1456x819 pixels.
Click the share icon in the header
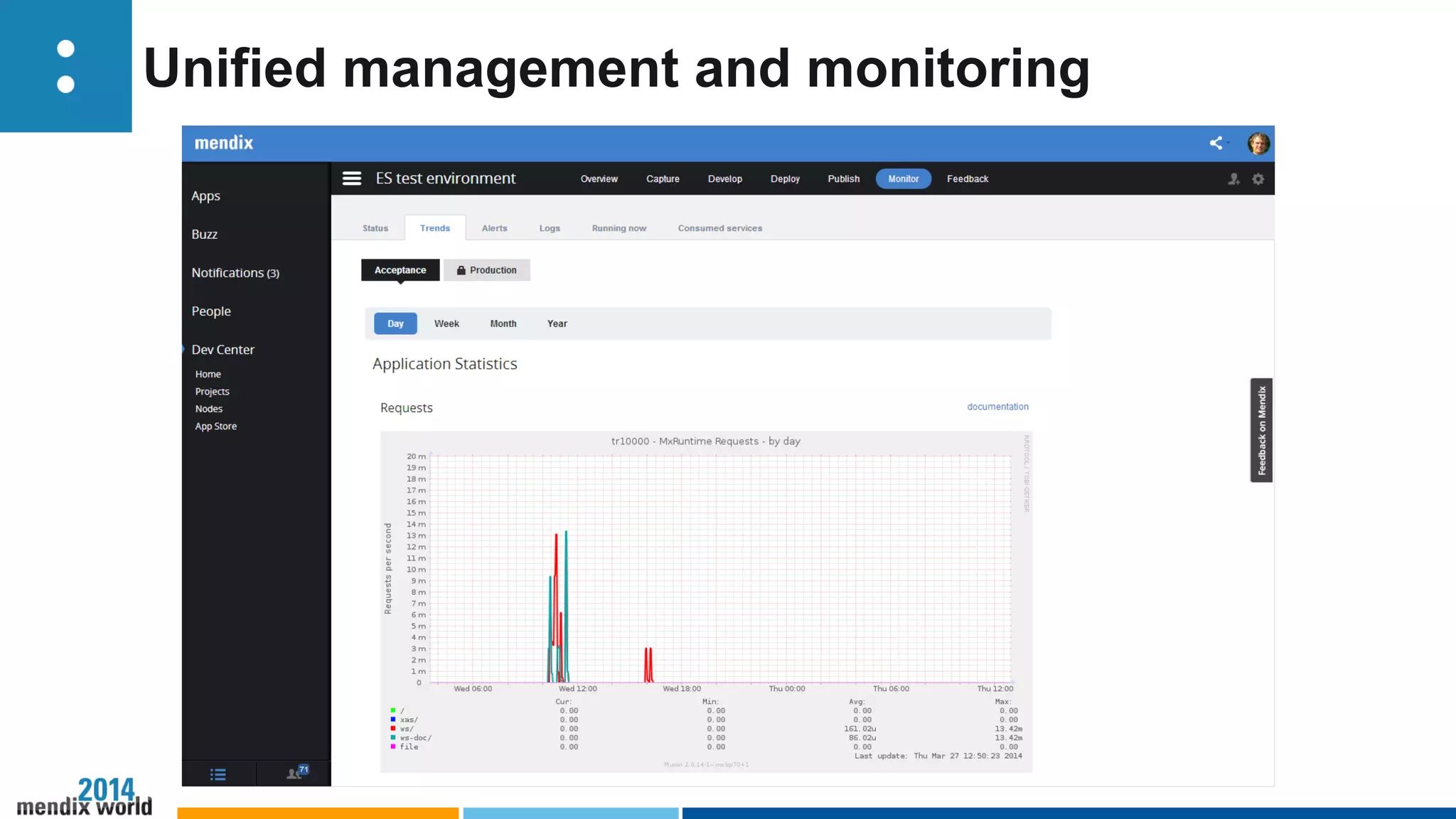(x=1216, y=143)
